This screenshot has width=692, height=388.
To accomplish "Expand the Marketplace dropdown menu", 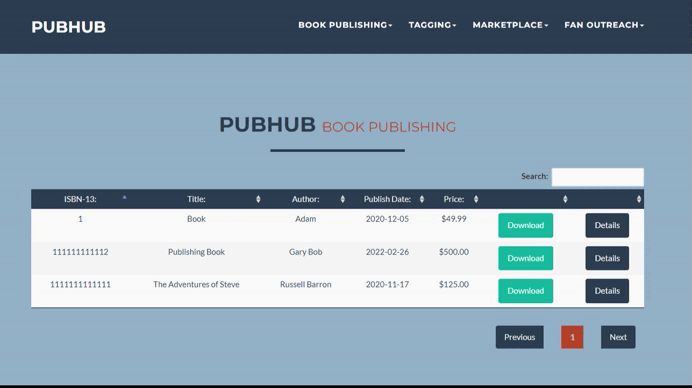I will pyautogui.click(x=510, y=25).
